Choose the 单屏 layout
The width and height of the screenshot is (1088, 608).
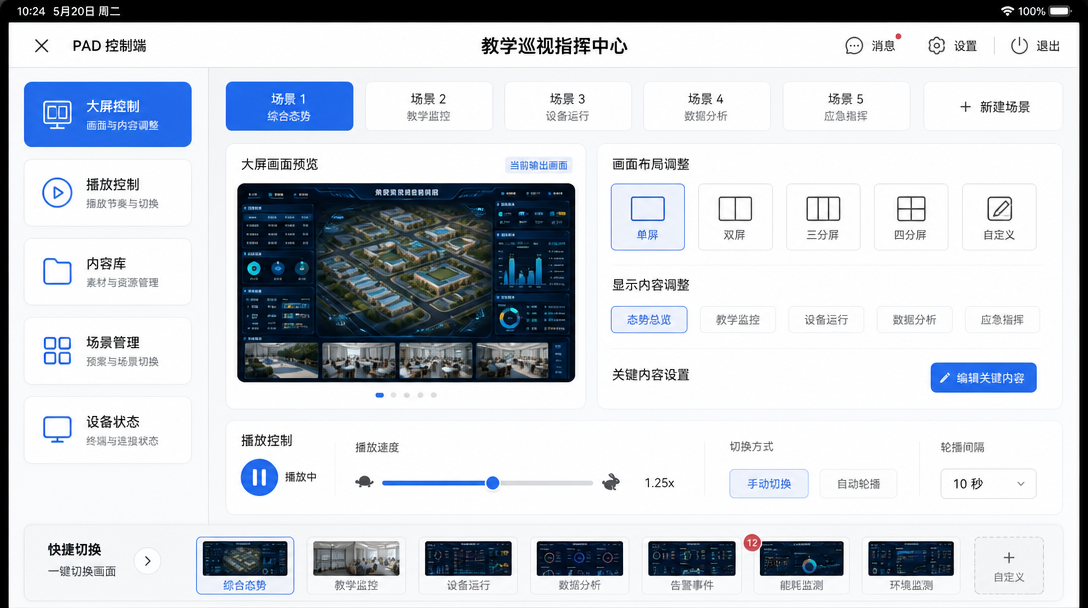point(647,217)
